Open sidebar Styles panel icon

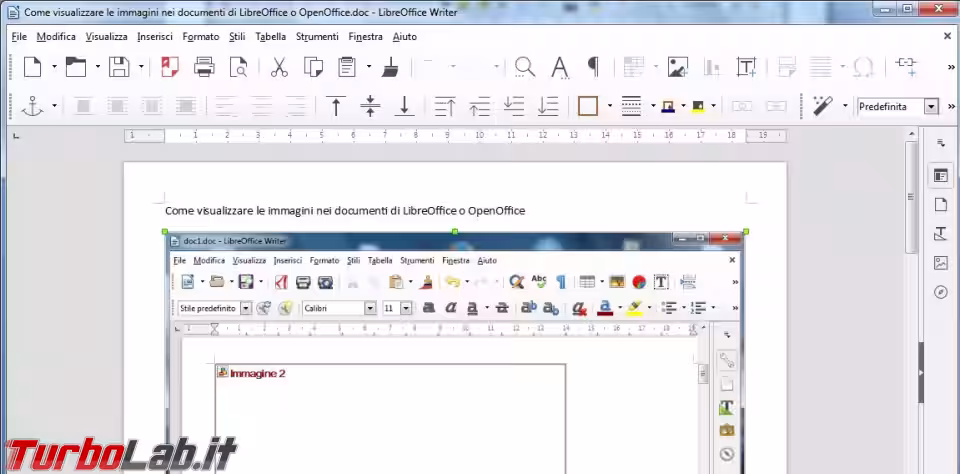click(x=940, y=234)
